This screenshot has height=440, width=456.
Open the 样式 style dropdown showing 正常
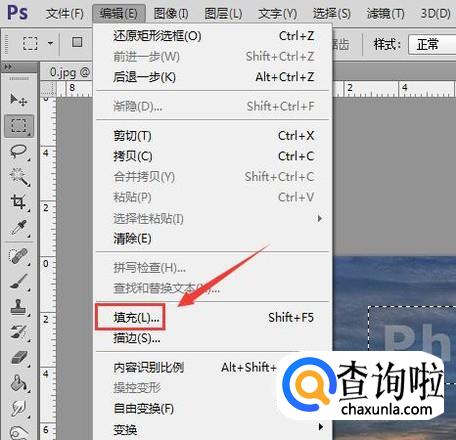click(432, 44)
